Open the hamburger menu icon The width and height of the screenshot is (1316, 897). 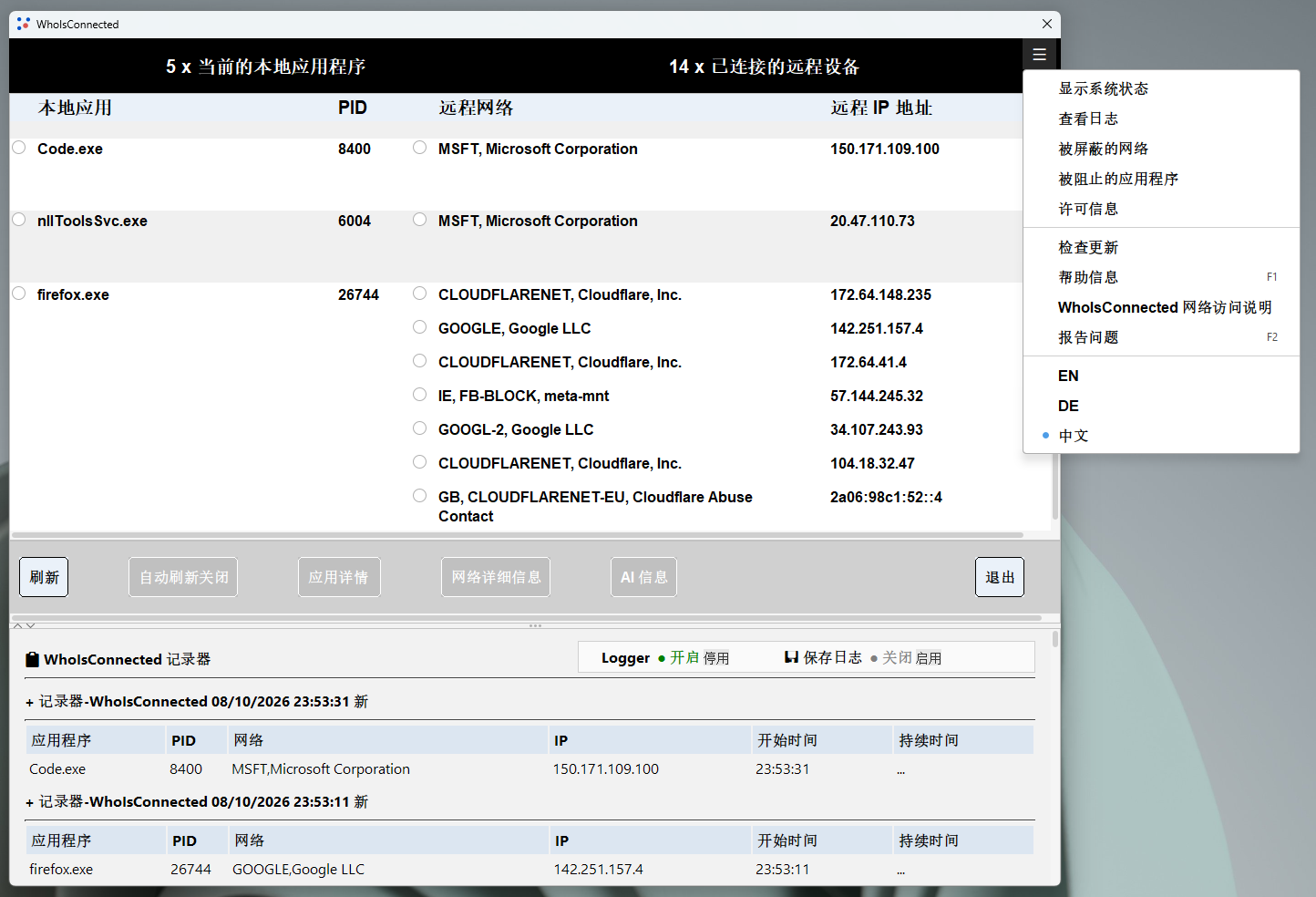1039,55
